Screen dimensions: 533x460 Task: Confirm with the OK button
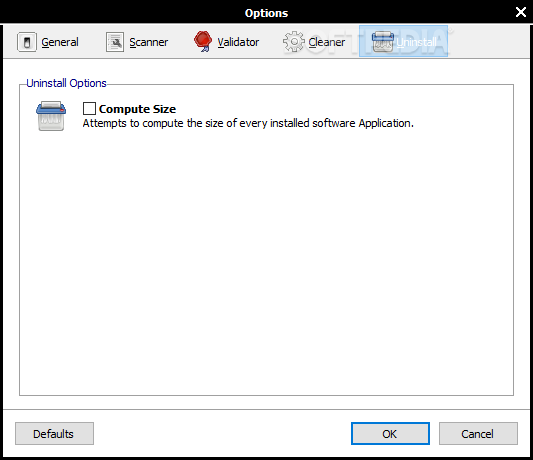[x=390, y=433]
